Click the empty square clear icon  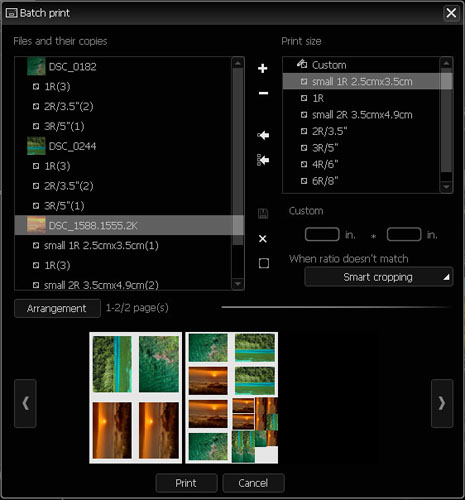(x=264, y=263)
